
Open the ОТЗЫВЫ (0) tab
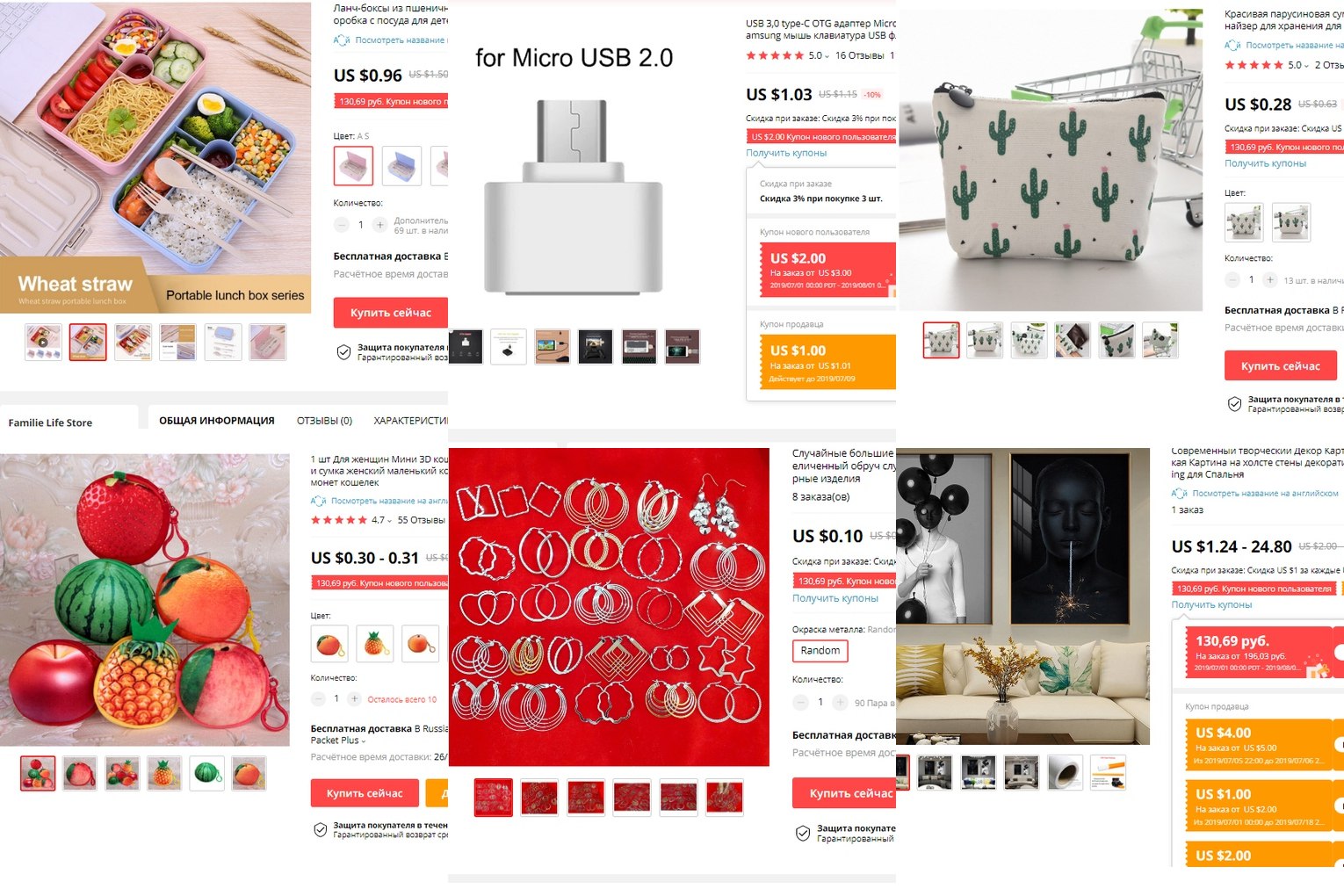coord(324,421)
